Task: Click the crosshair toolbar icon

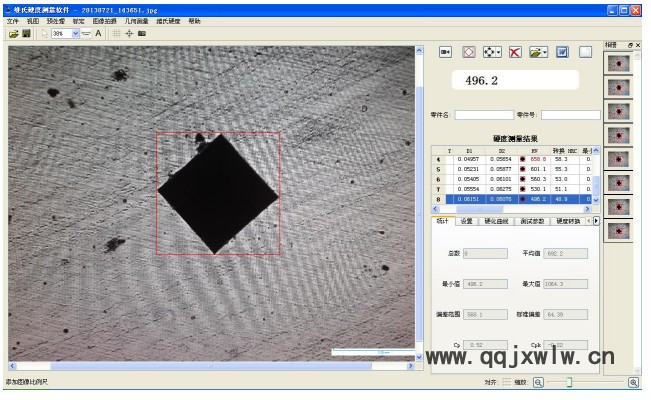Action: (129, 34)
